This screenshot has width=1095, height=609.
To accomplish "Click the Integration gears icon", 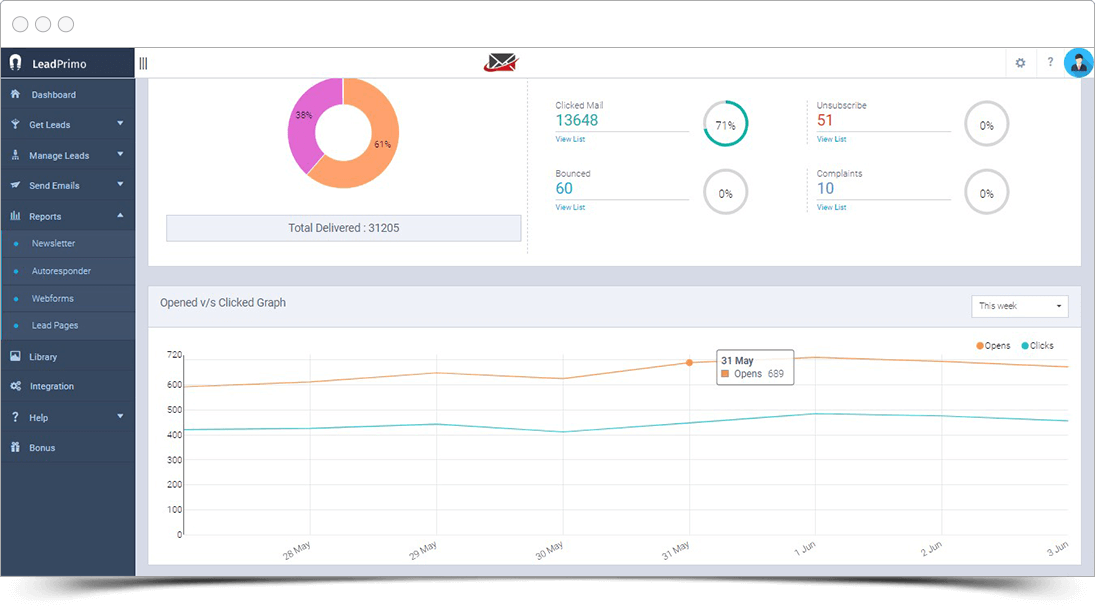I will click(x=15, y=386).
